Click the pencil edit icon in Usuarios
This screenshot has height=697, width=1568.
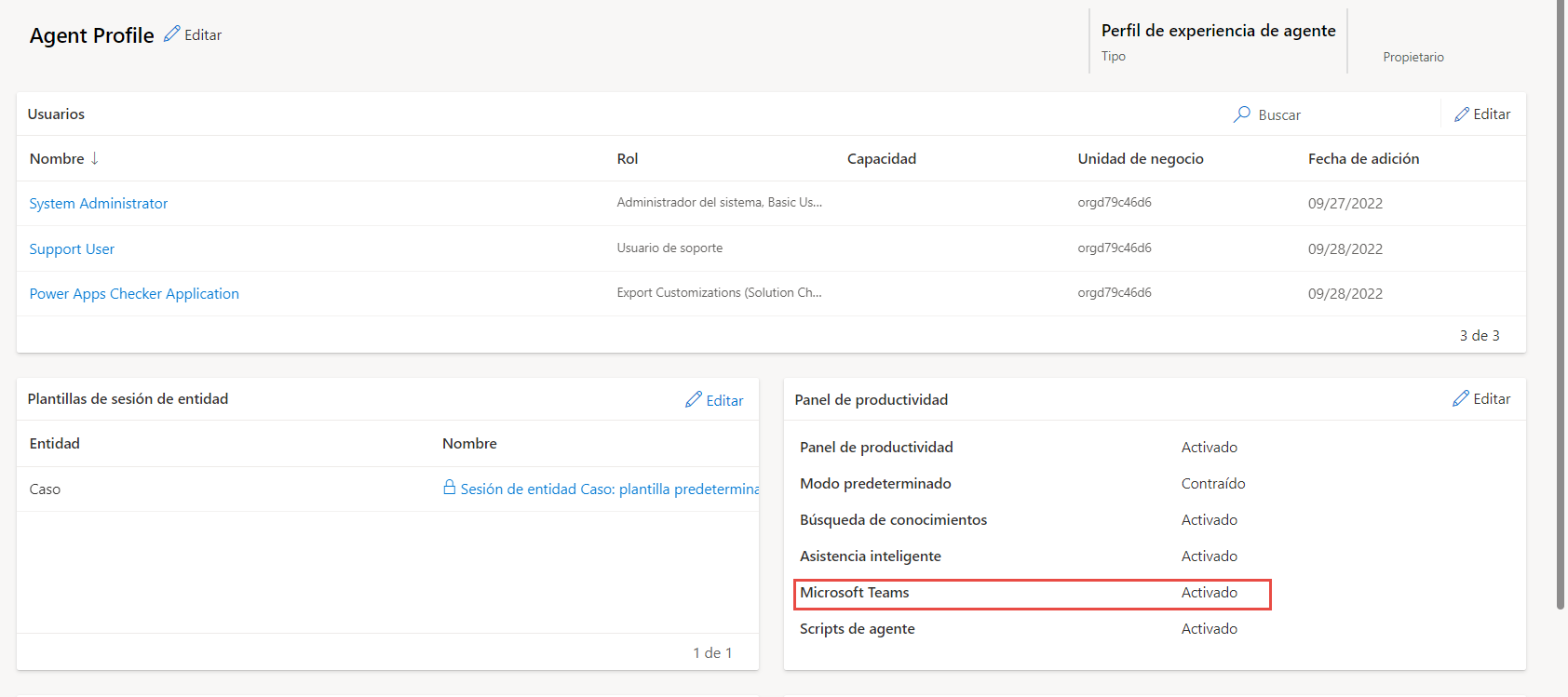pos(1462,114)
